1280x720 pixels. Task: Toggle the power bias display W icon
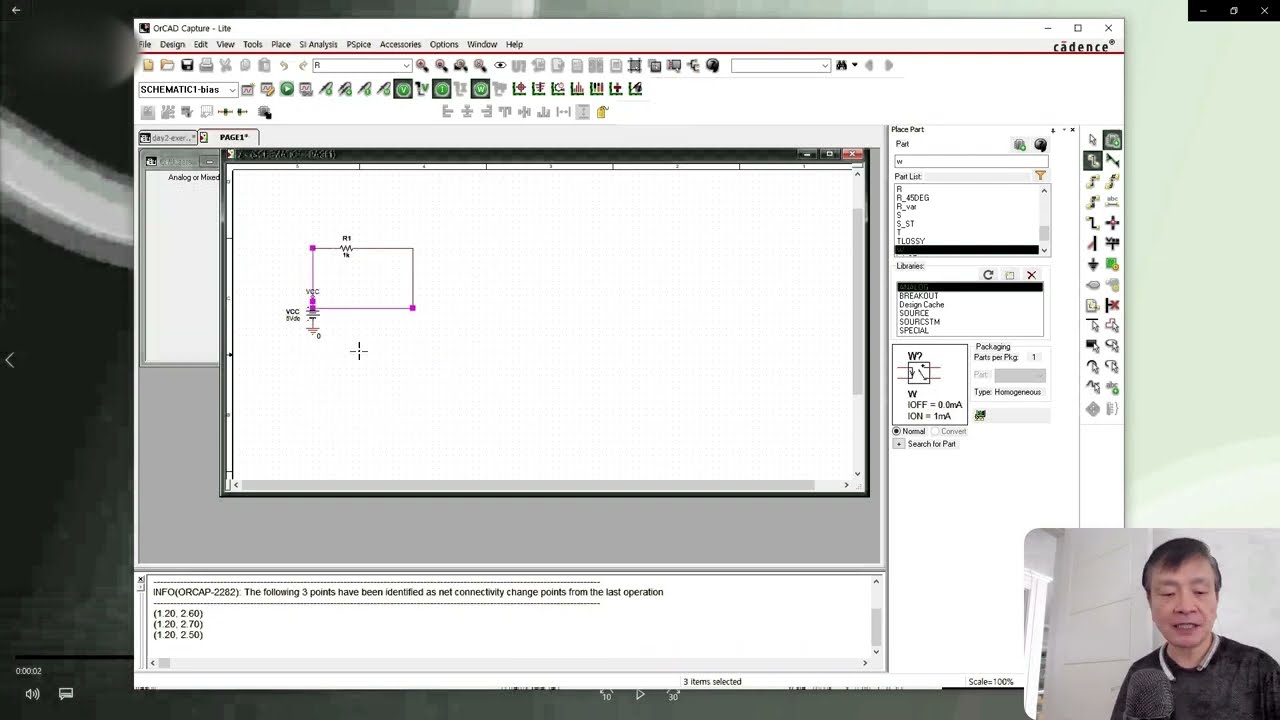(x=480, y=89)
